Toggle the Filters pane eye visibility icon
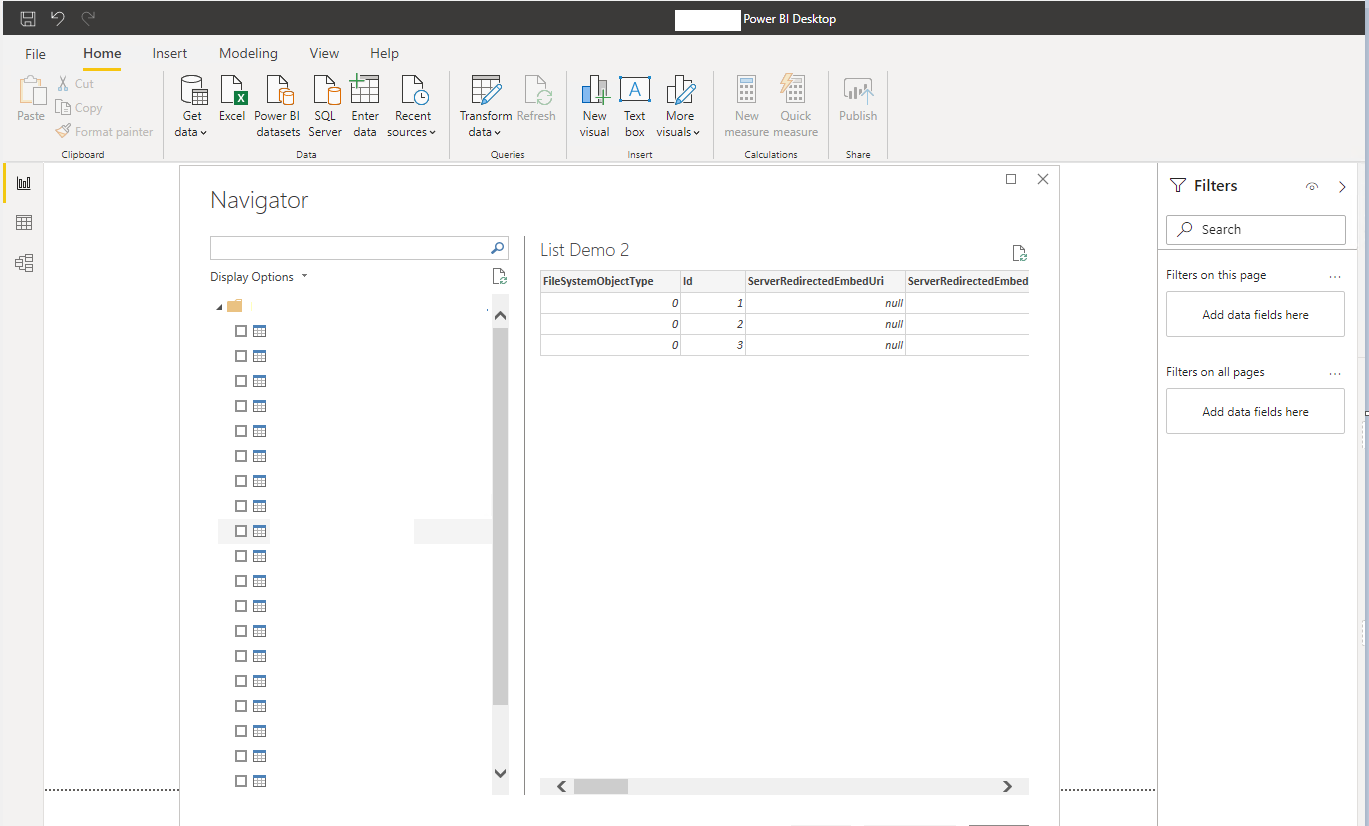This screenshot has width=1369, height=826. click(1312, 187)
